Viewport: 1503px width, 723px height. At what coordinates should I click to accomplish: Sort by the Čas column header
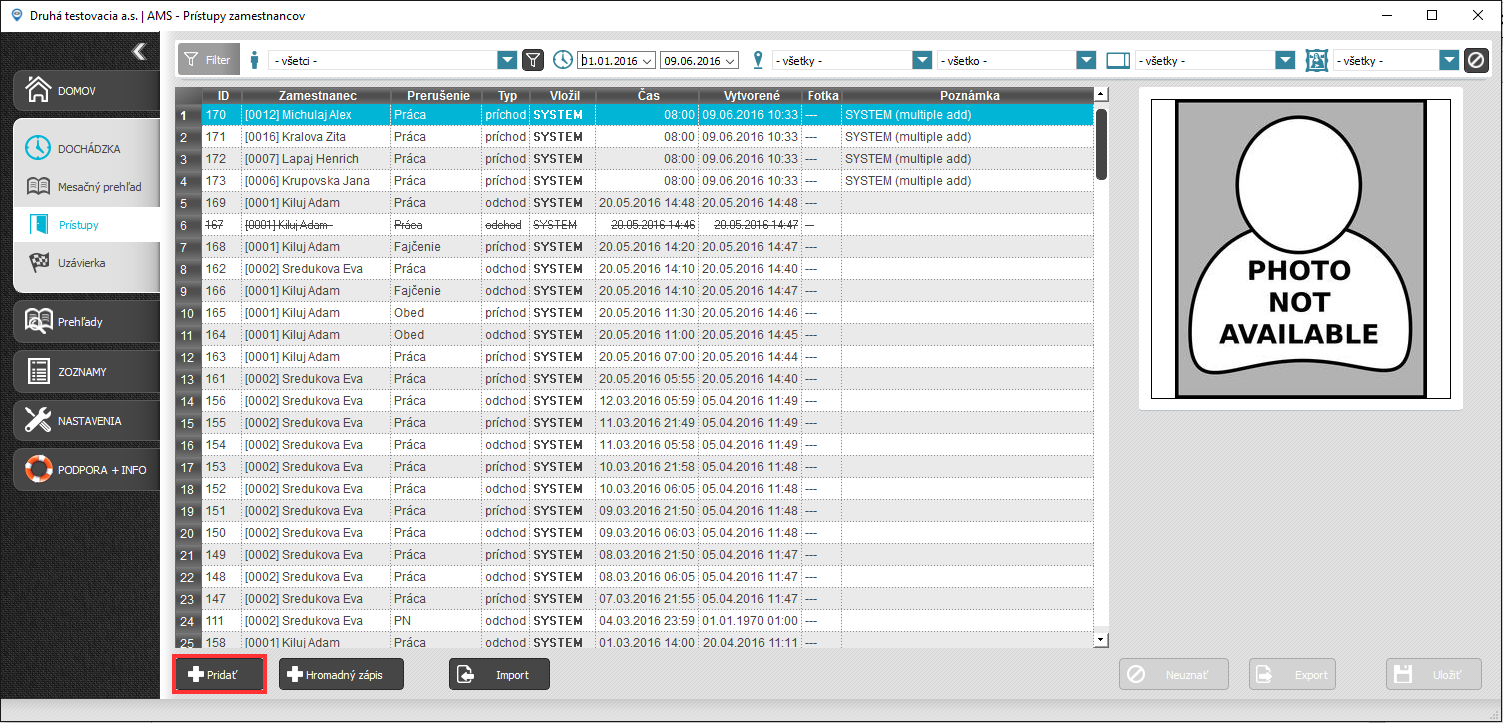(648, 95)
